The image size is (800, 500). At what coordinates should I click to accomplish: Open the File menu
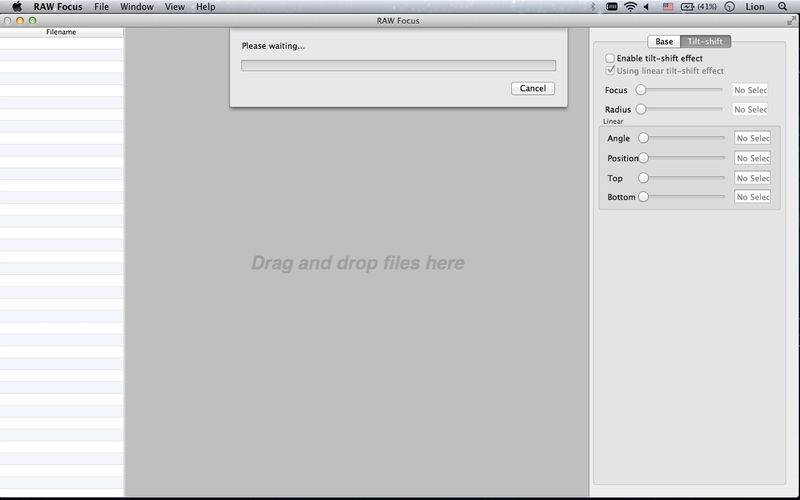point(102,7)
